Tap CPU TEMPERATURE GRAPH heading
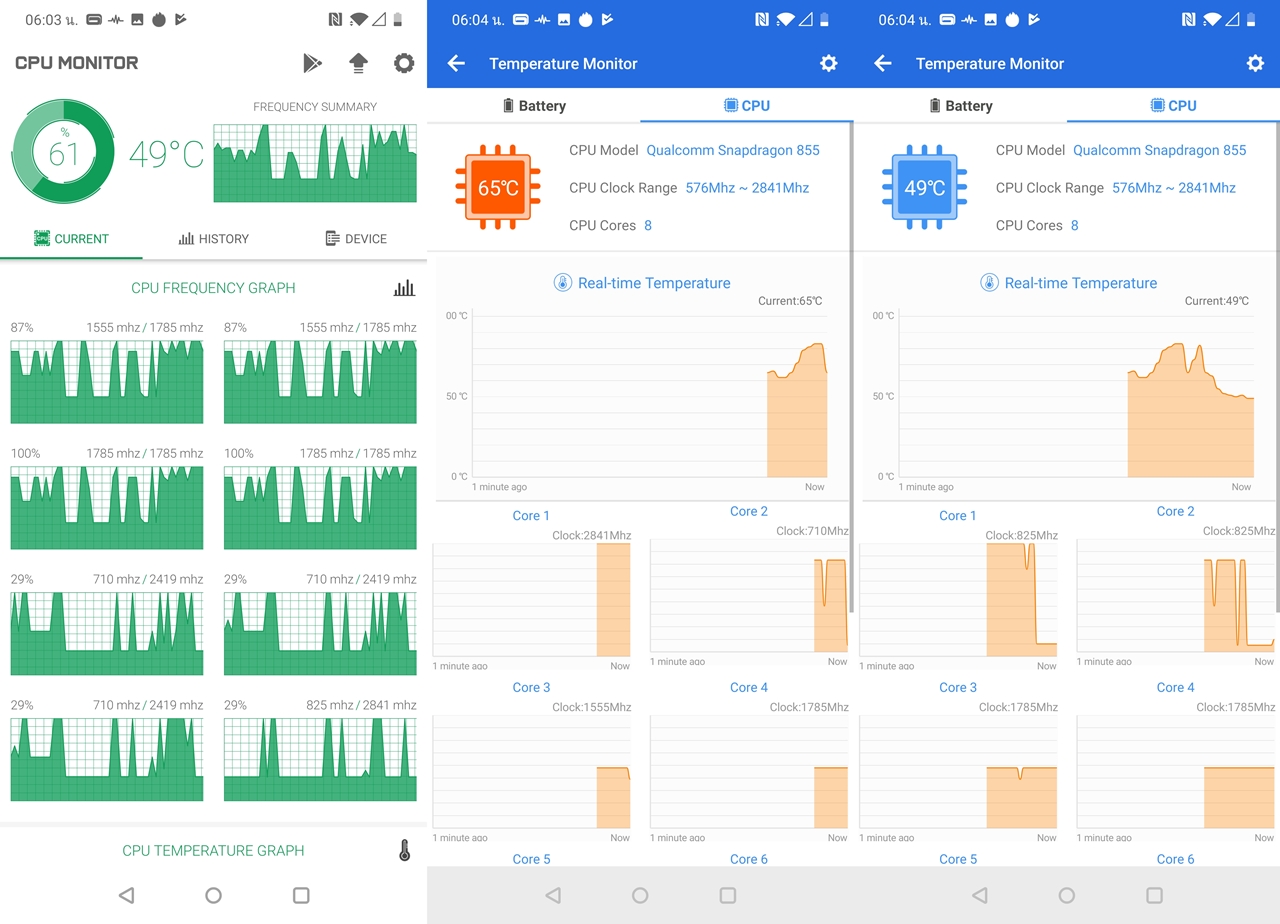The width and height of the screenshot is (1280, 924). pyautogui.click(x=213, y=851)
